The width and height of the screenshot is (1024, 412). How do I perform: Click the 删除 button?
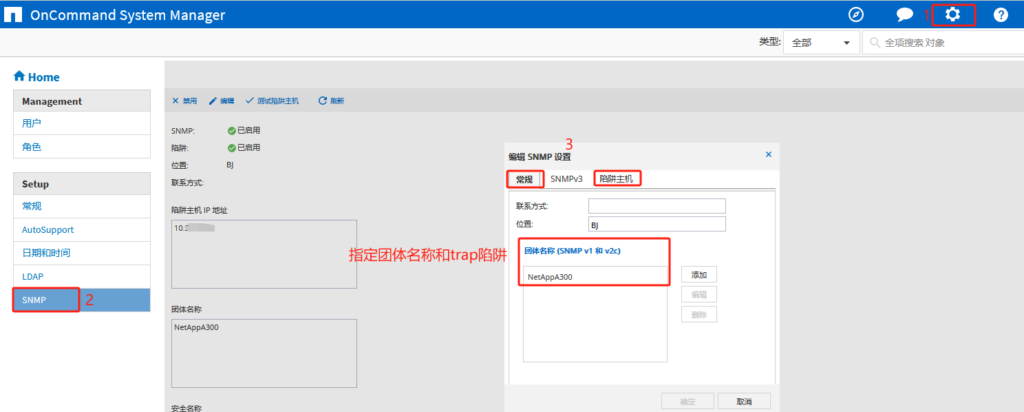coord(699,314)
